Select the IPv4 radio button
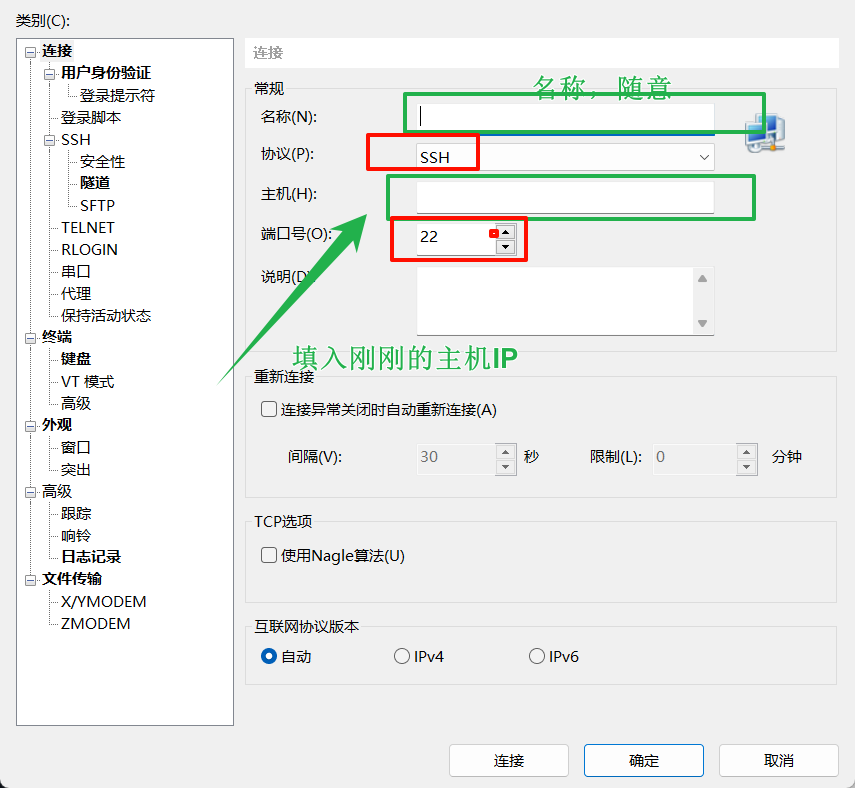 tap(402, 656)
